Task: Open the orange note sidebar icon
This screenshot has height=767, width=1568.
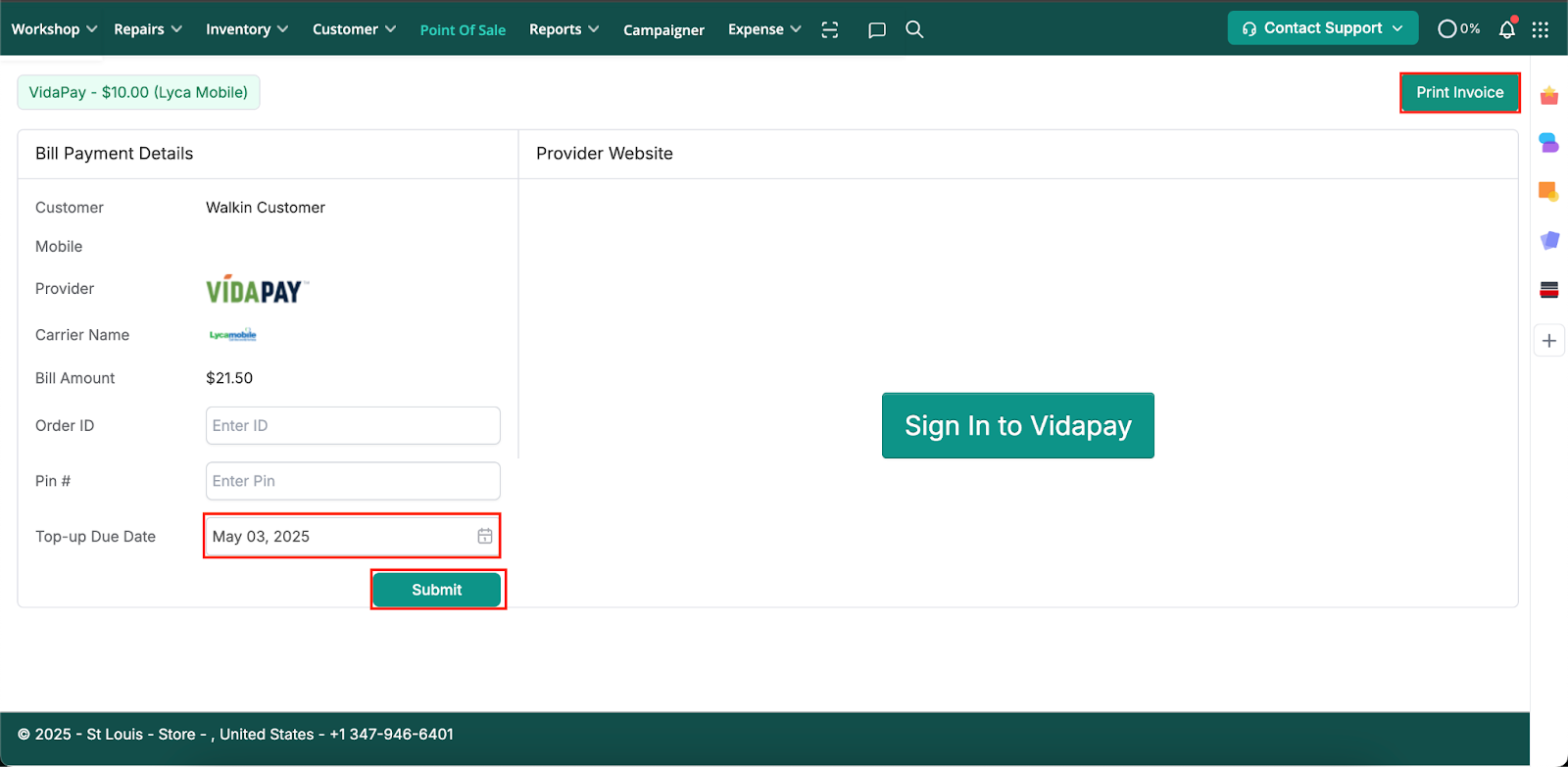Action: click(1549, 191)
